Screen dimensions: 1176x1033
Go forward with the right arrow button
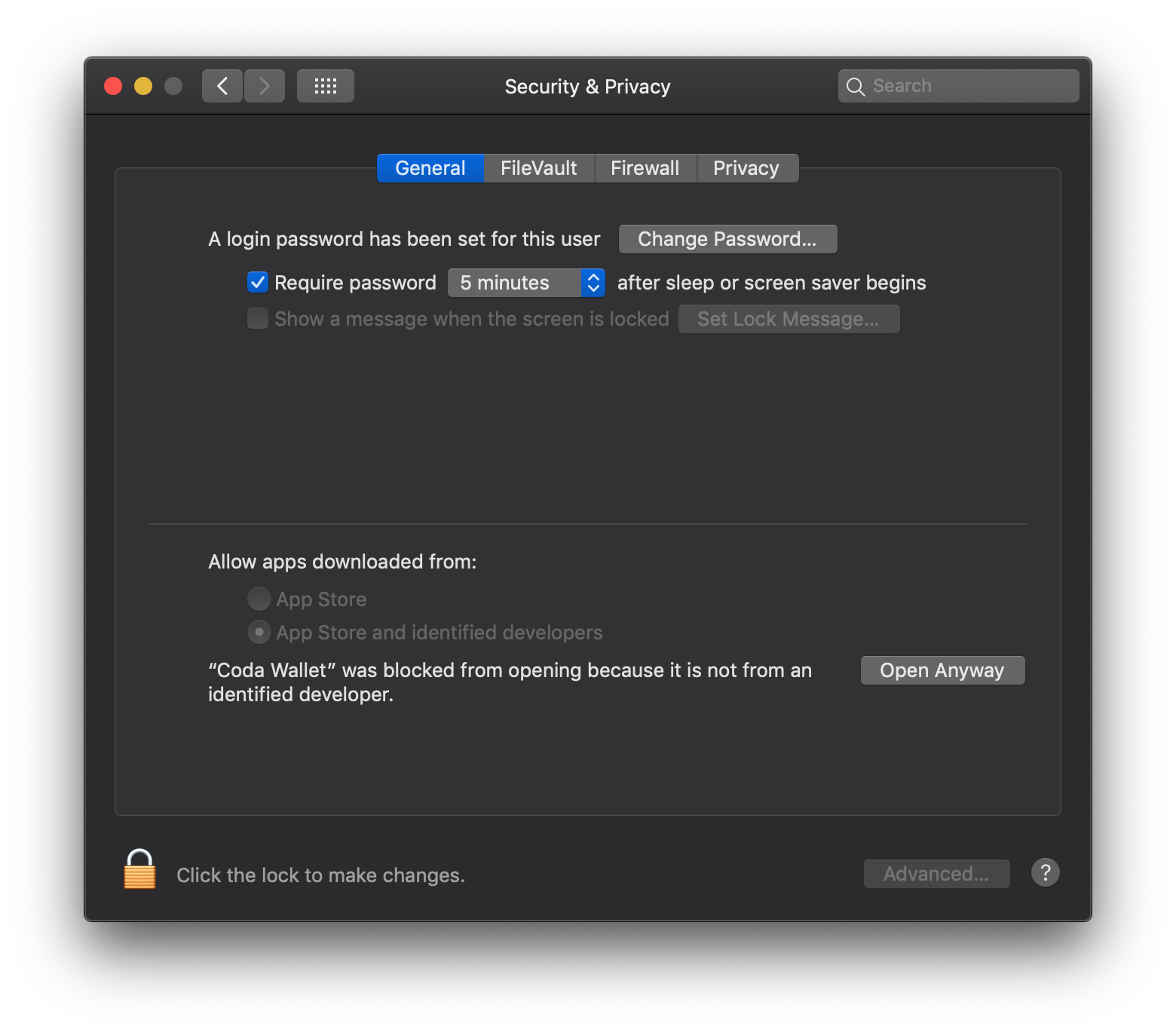tap(265, 86)
